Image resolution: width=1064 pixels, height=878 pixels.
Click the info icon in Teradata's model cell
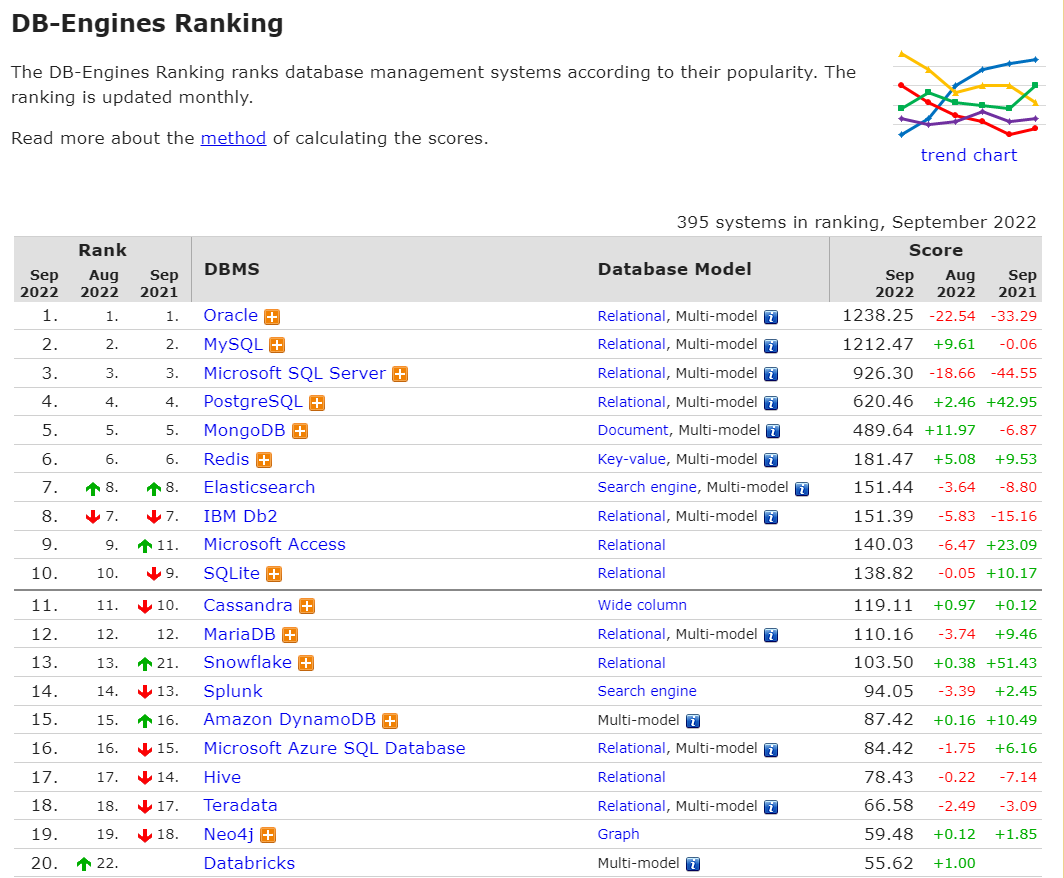(x=771, y=807)
